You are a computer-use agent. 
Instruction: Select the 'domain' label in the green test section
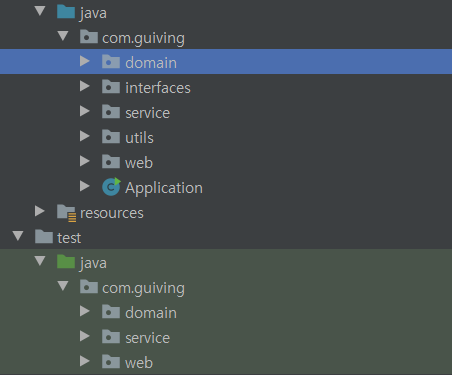151,313
